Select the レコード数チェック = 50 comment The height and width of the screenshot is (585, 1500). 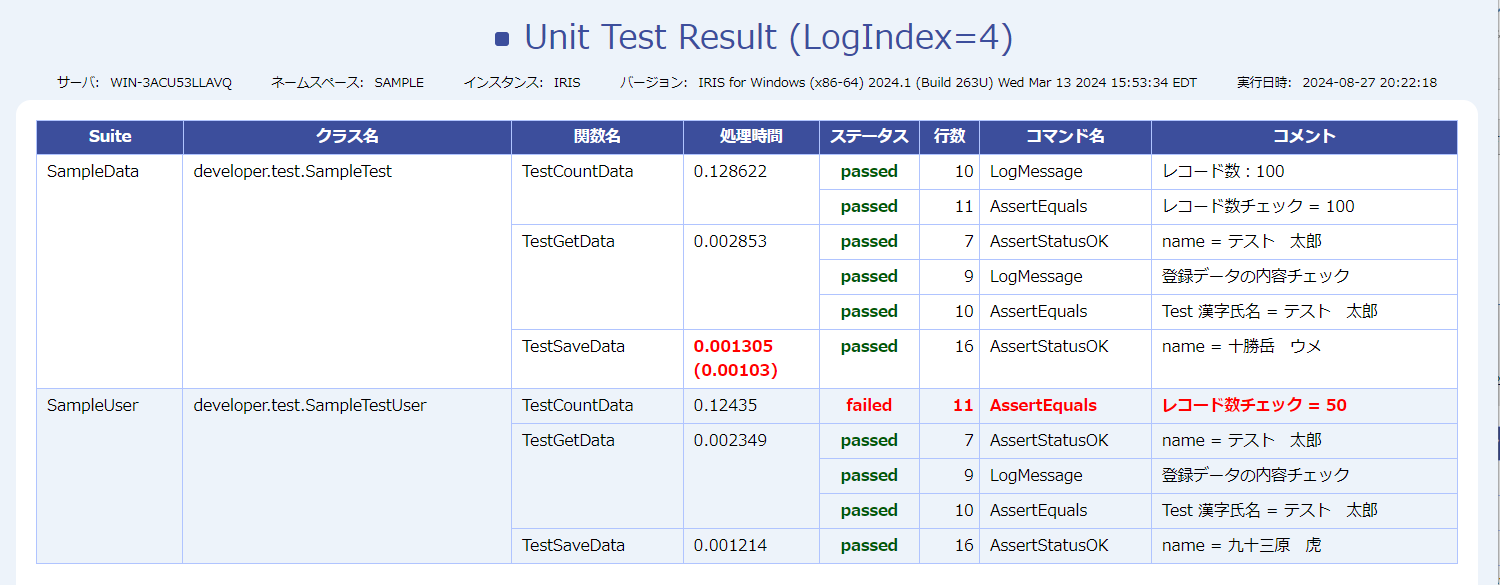1254,405
